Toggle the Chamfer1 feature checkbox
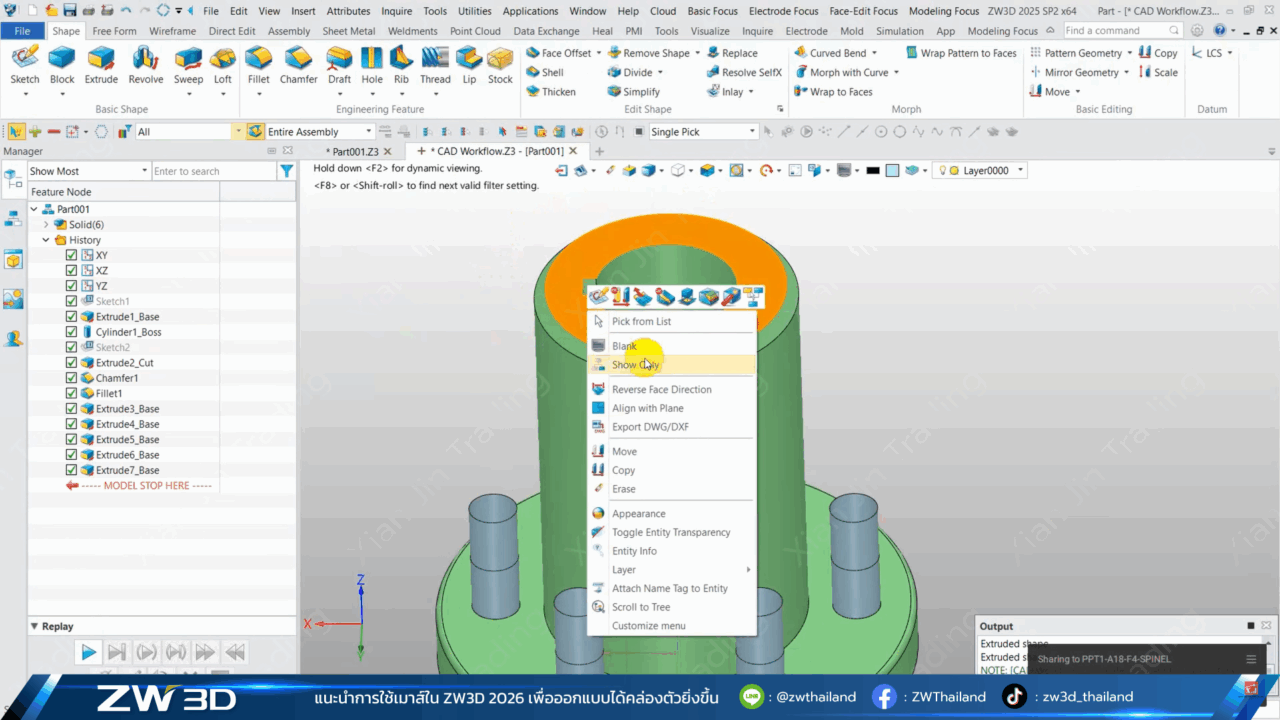1280x720 pixels. click(x=71, y=378)
